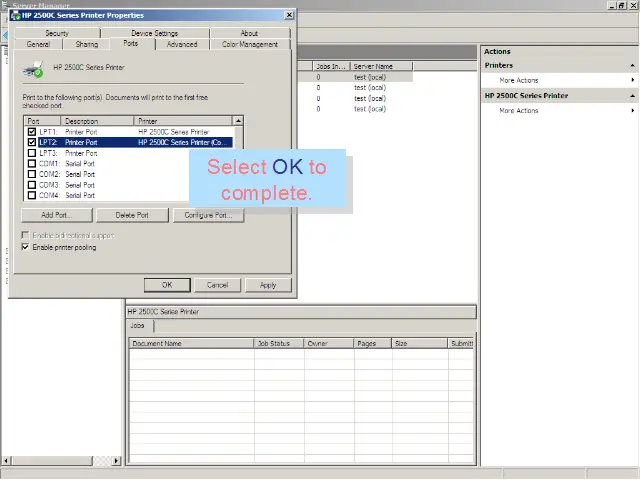Image resolution: width=640 pixels, height=480 pixels.
Task: Apply the printer port changes
Action: point(268,285)
